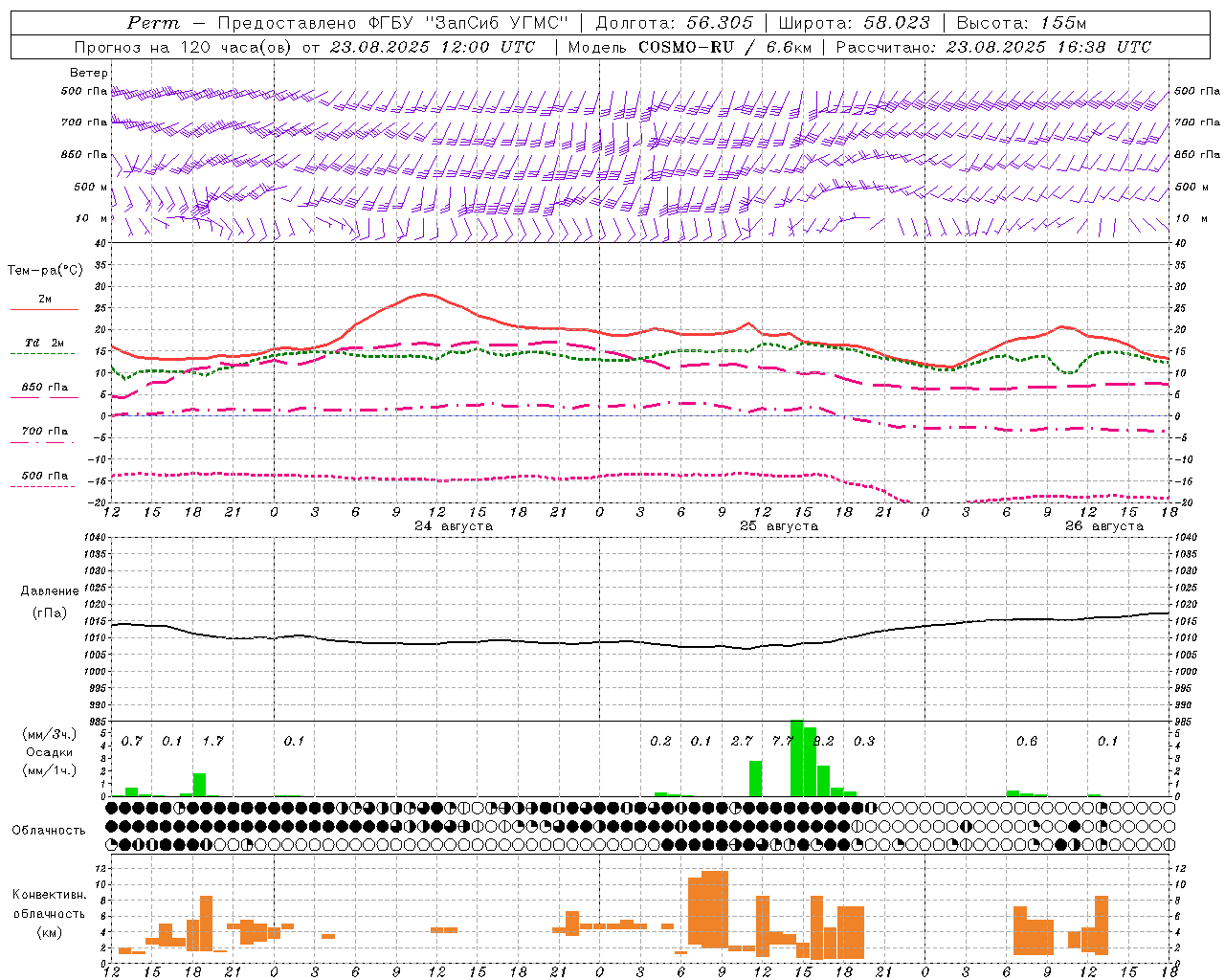
Task: Click "(гПа)" unit label below Давление
Action: coord(50,612)
